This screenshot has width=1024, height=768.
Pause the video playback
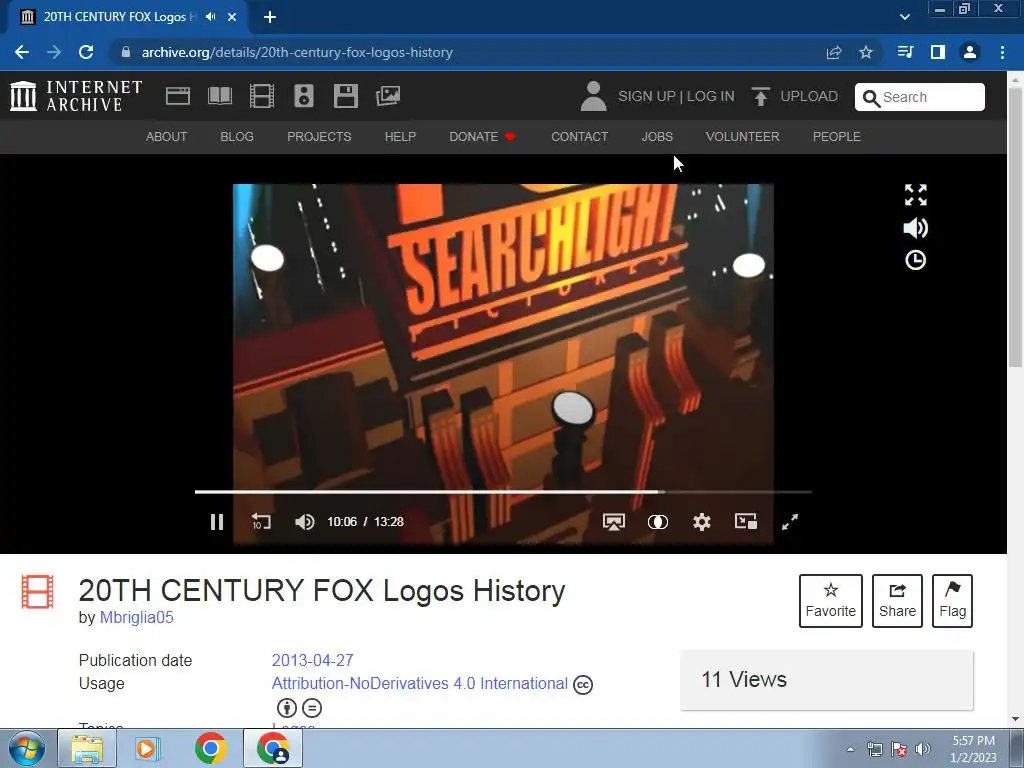217,522
